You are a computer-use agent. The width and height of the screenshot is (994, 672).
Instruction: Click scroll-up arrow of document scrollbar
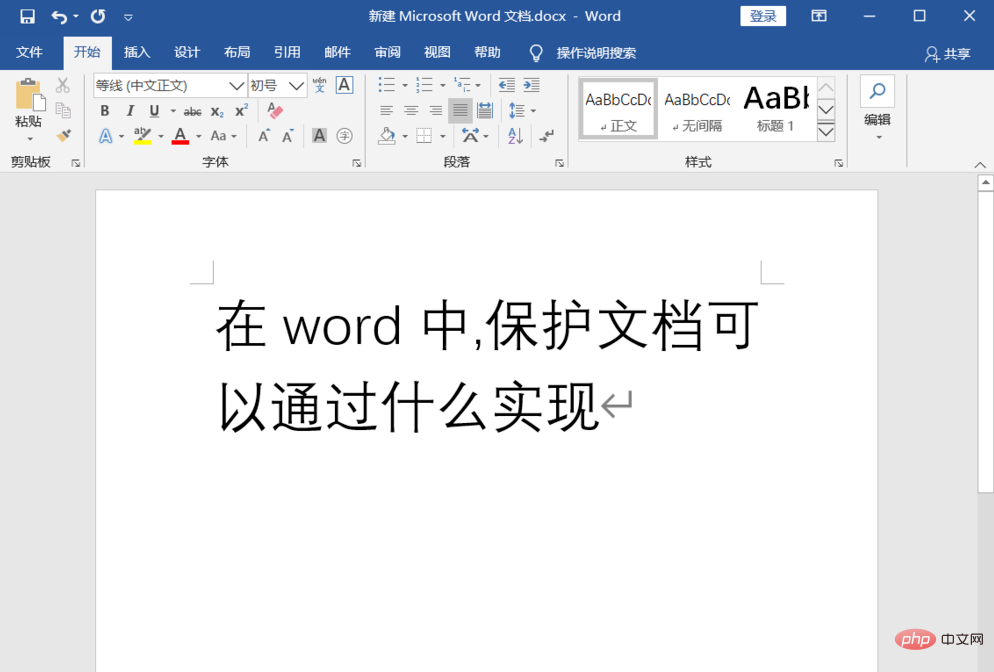coord(985,183)
